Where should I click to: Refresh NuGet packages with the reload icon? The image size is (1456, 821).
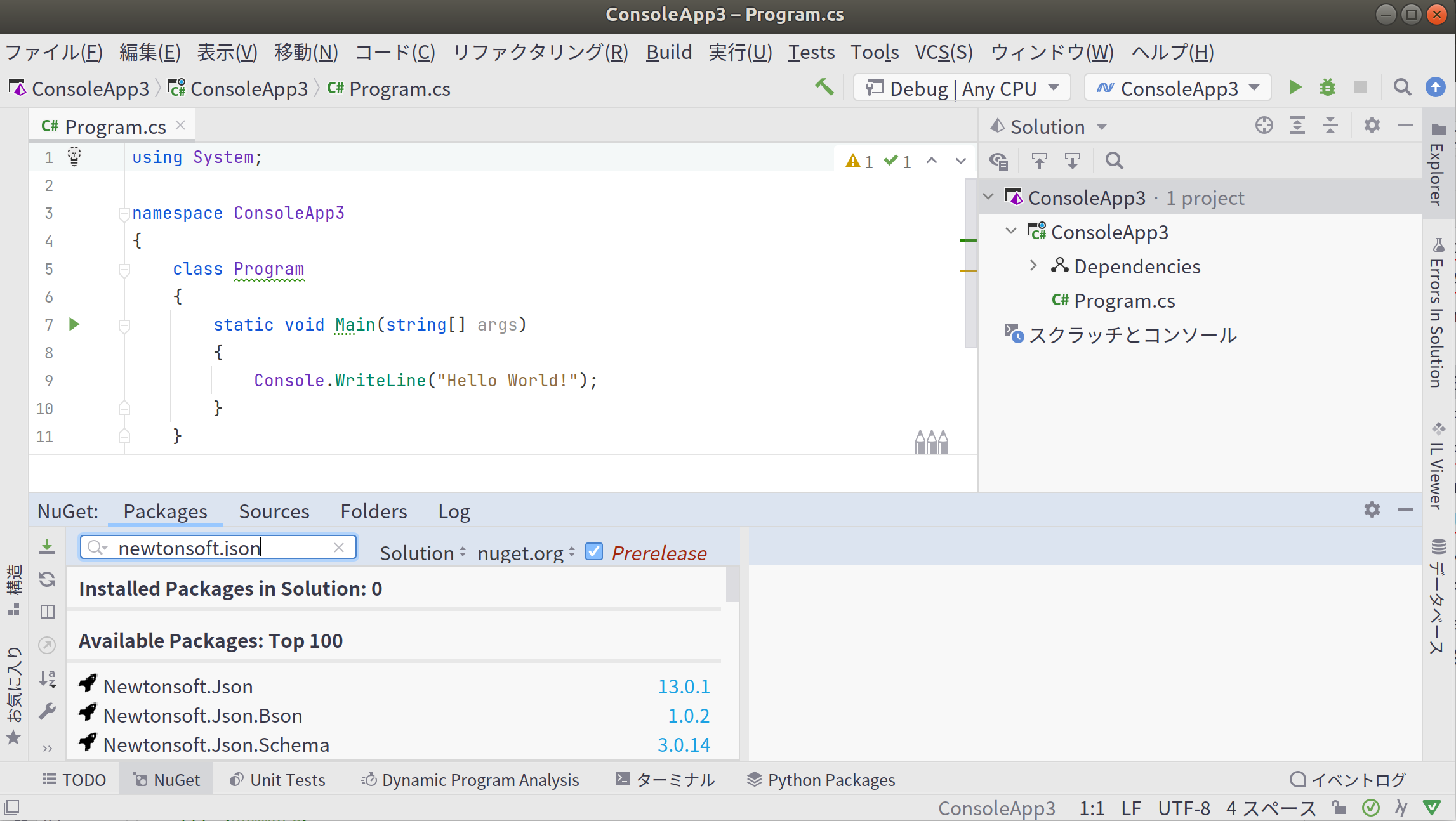pos(47,579)
